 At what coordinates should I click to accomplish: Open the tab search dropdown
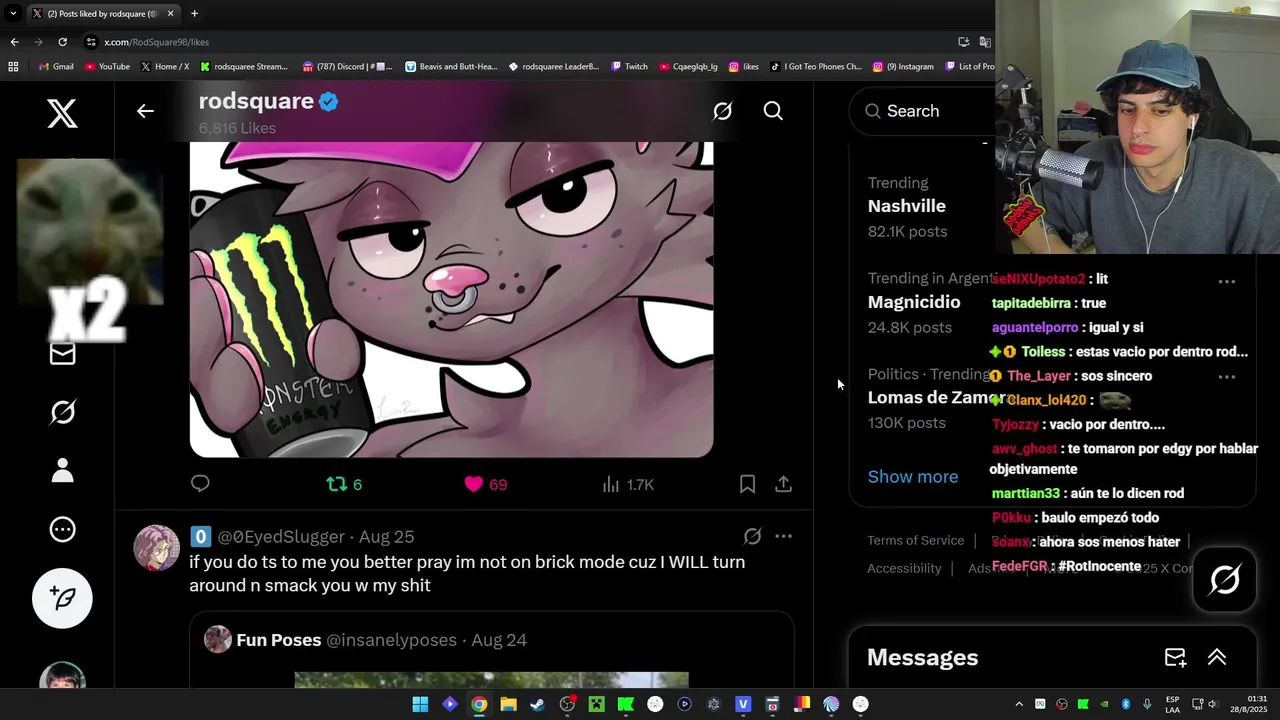[13, 14]
